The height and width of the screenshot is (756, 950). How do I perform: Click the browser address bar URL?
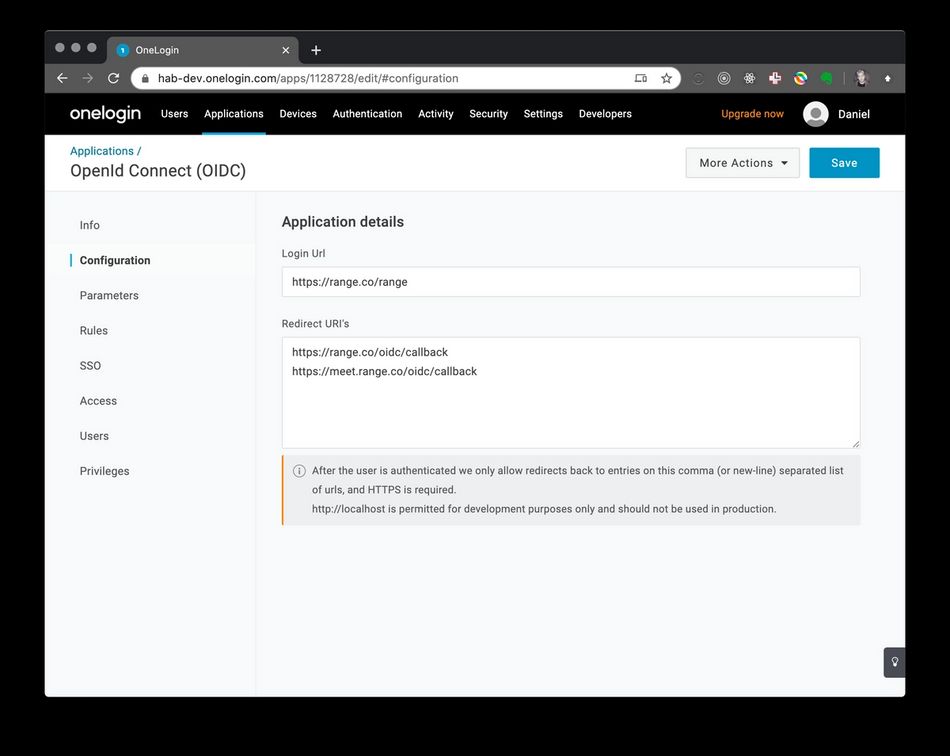[x=308, y=78]
